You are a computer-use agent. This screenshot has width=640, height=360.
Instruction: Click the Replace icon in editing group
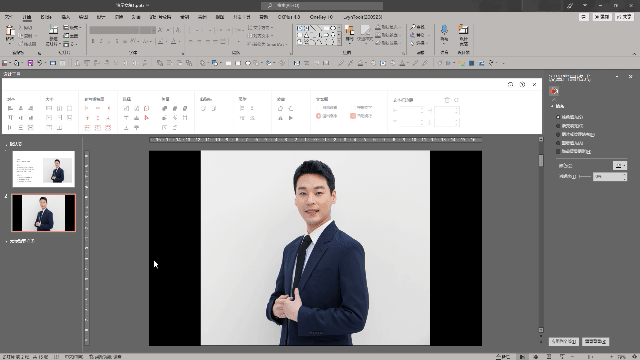[413, 35]
